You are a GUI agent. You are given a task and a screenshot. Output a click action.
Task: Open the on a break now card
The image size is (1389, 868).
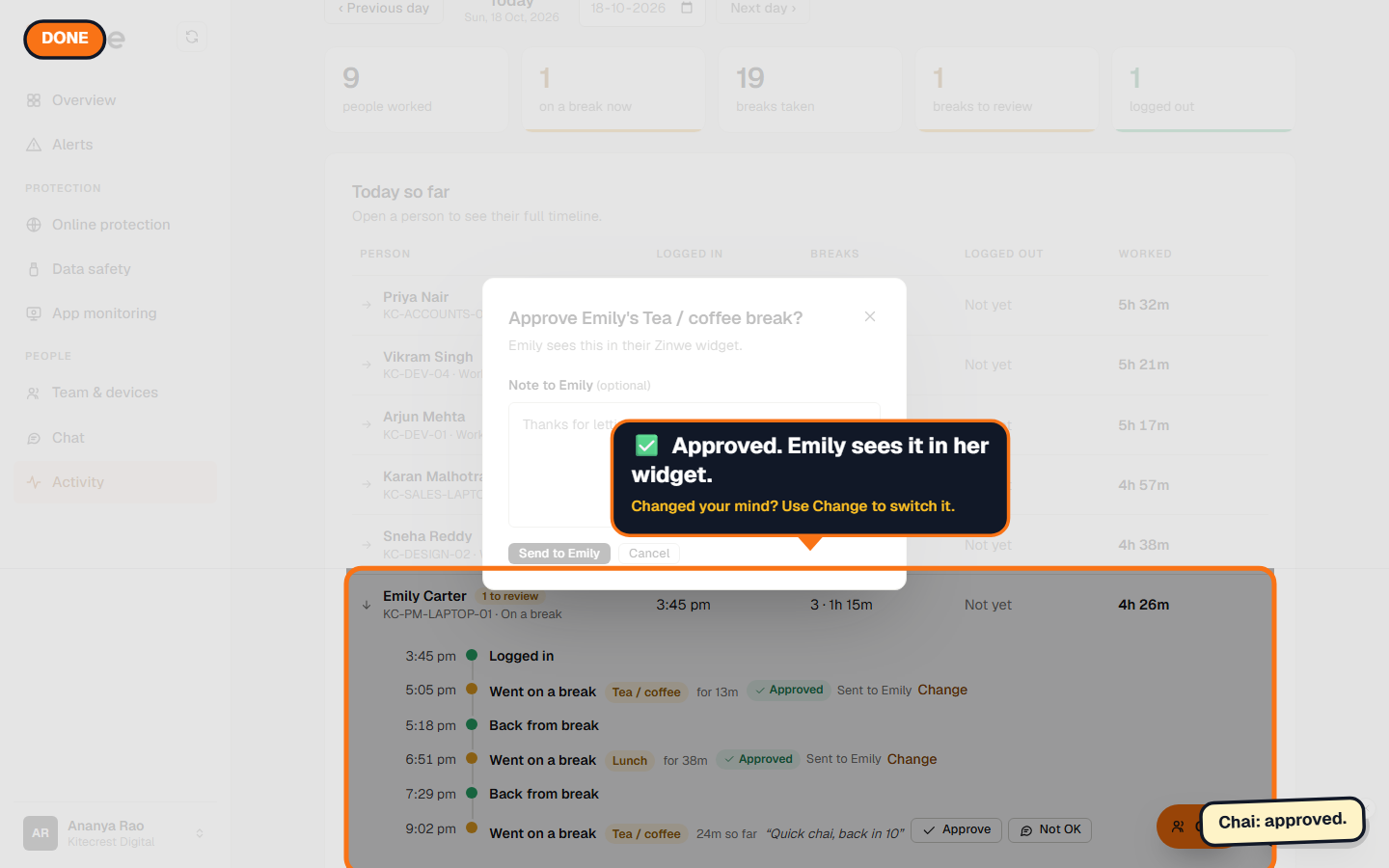click(x=613, y=90)
